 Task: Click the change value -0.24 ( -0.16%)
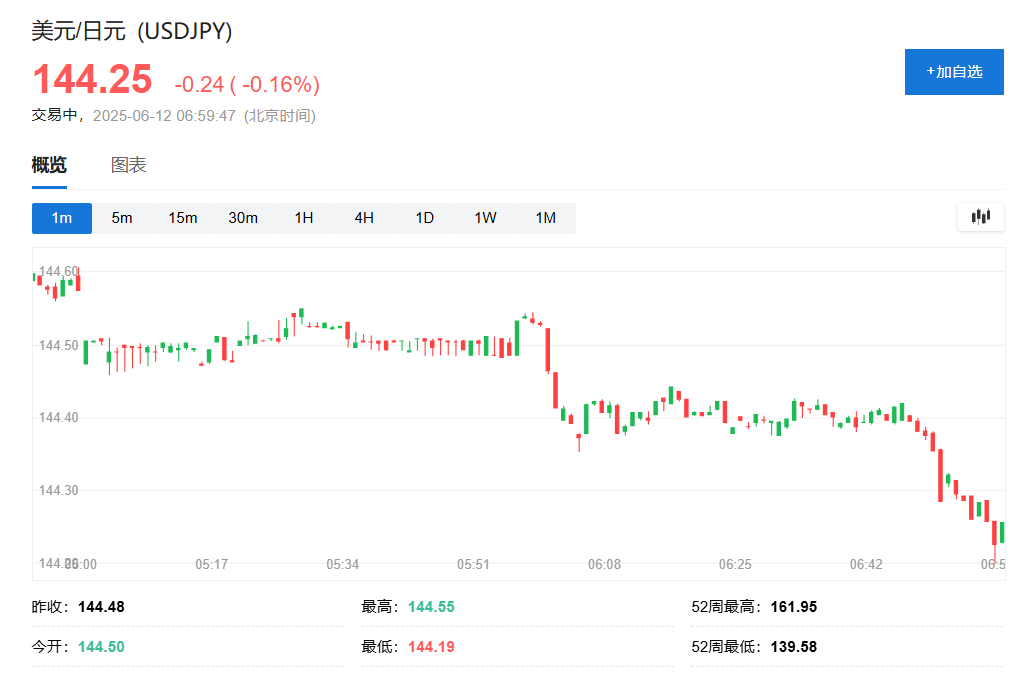[x=247, y=84]
